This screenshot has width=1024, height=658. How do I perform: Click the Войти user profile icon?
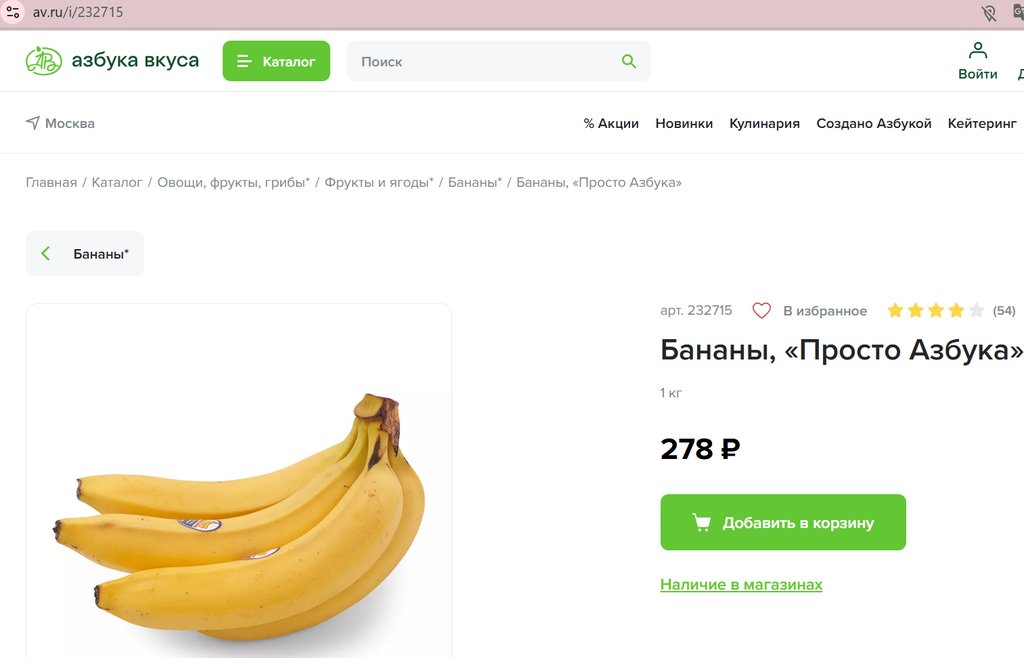(x=978, y=50)
